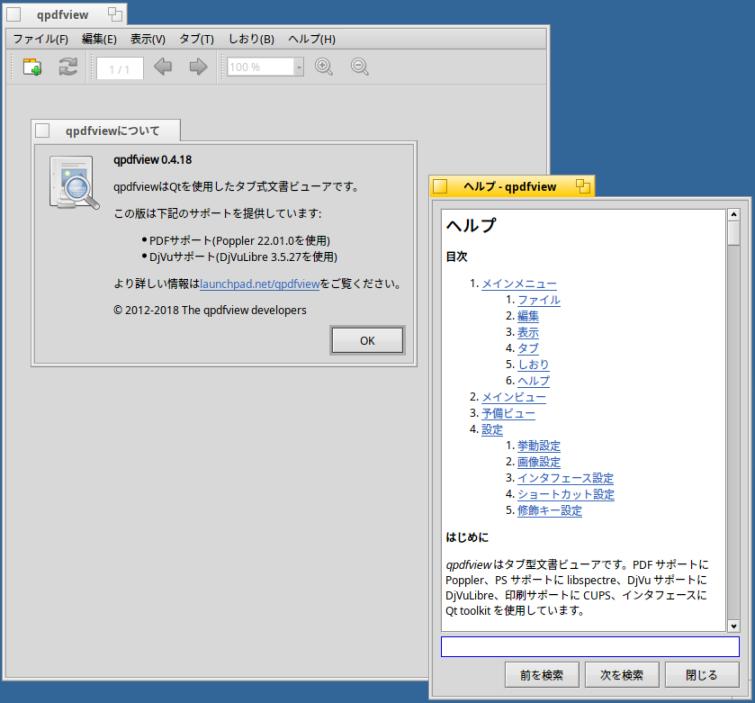Open the launchpad.net/qpdfview link
755x703 pixels.
[260, 284]
